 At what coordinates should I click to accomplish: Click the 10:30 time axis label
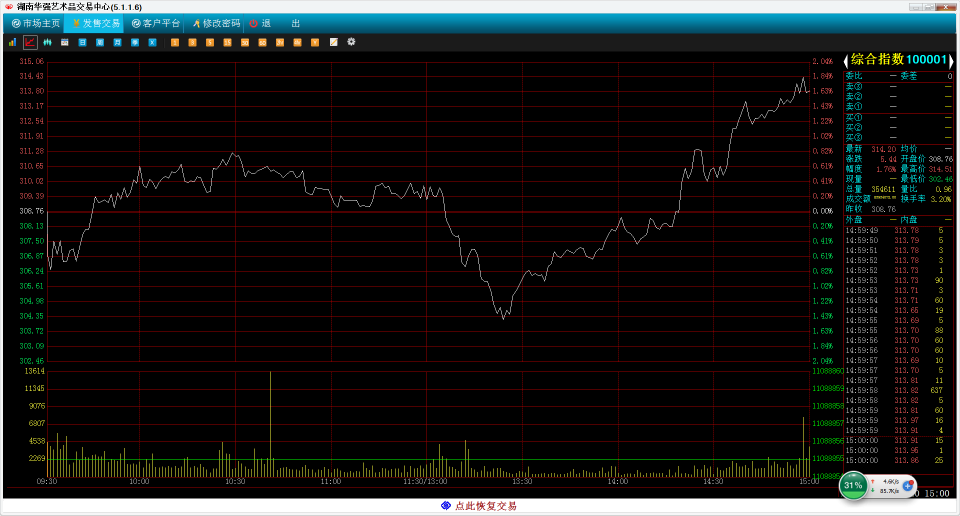pos(235,482)
